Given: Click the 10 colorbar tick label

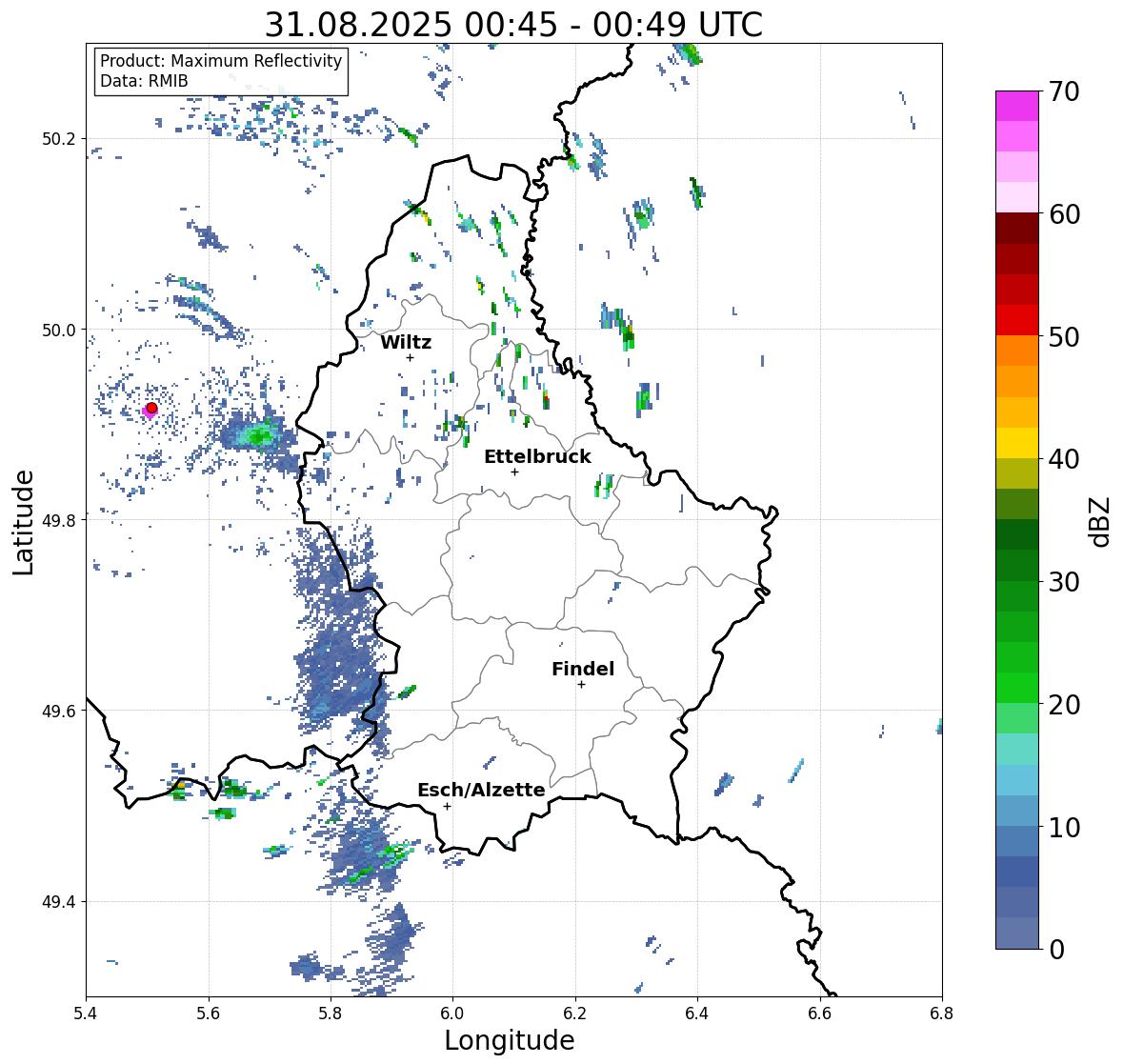Looking at the screenshot, I should point(1064,827).
